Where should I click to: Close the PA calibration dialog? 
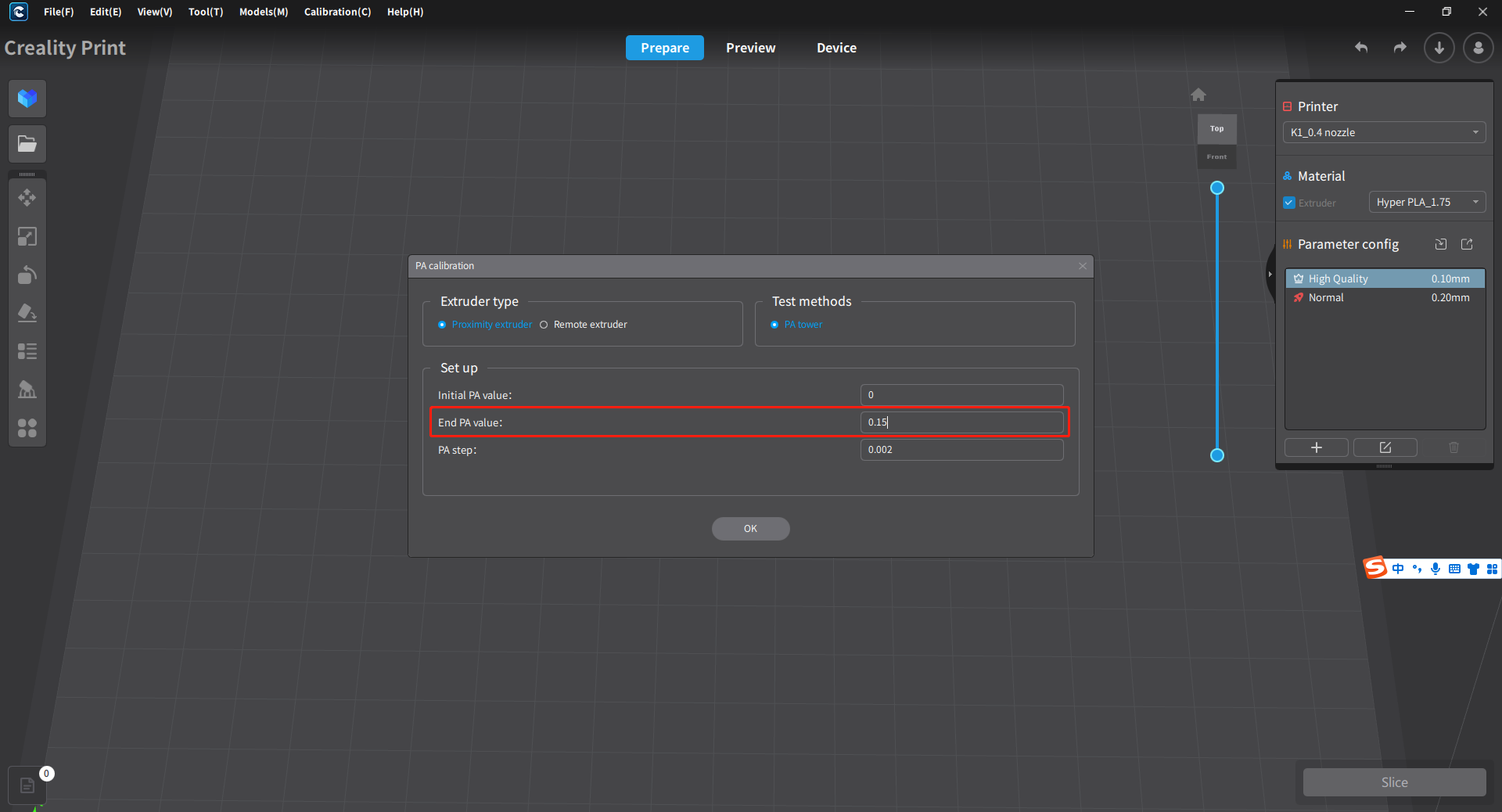1083,266
